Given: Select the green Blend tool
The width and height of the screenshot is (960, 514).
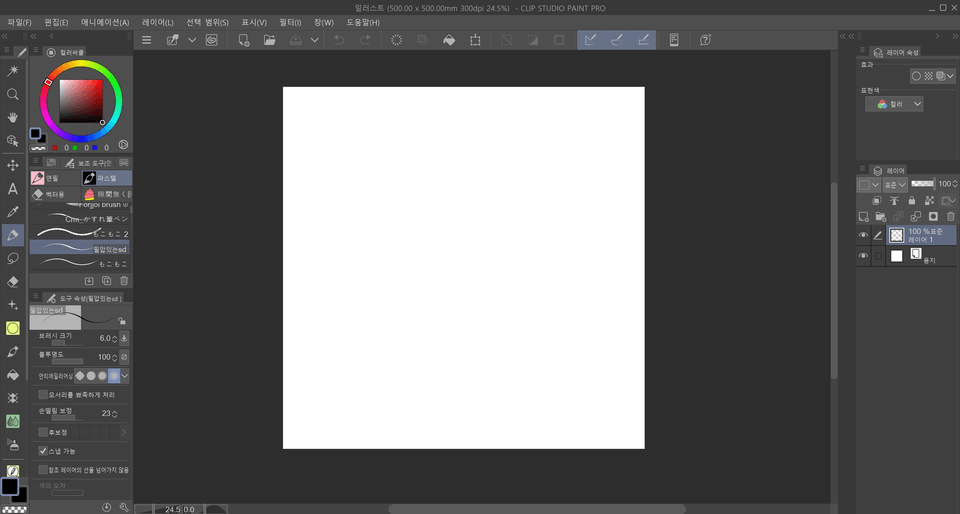Looking at the screenshot, I should 12,421.
